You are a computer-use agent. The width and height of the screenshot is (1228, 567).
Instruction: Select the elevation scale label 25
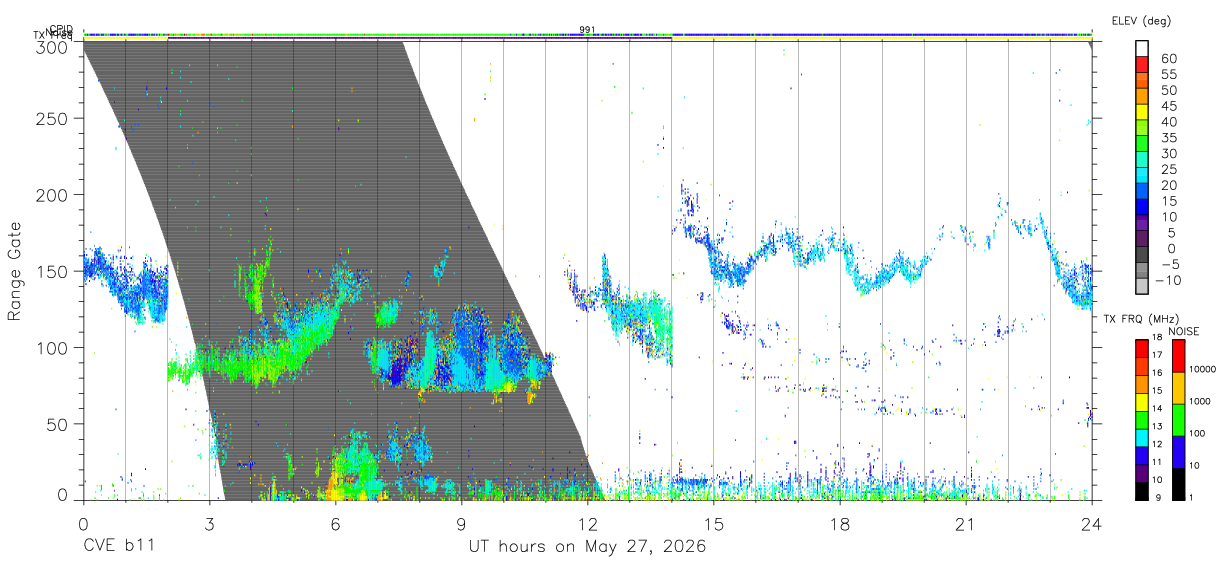[1167, 170]
